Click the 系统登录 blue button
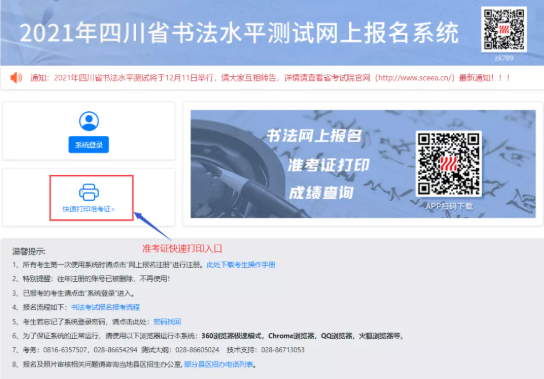This screenshot has width=544, height=379. (x=89, y=144)
